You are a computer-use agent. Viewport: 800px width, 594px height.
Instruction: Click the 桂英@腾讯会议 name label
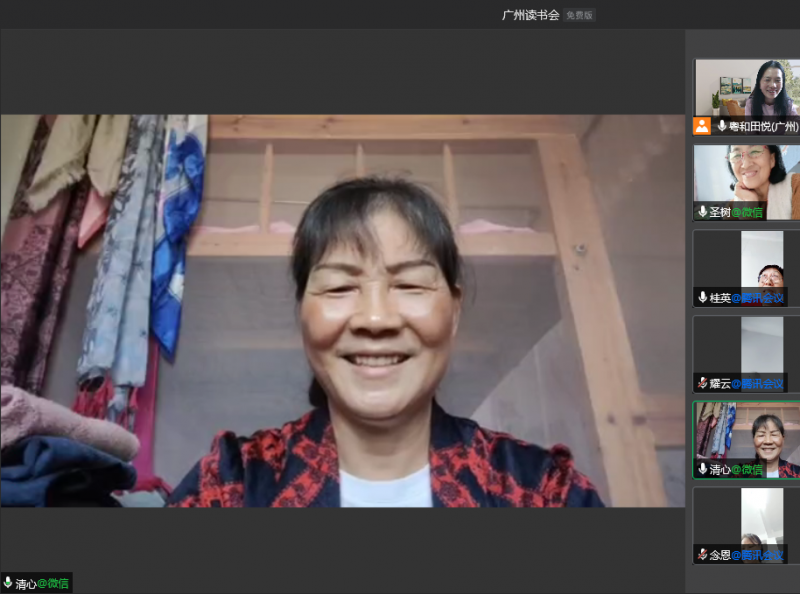[x=747, y=298]
